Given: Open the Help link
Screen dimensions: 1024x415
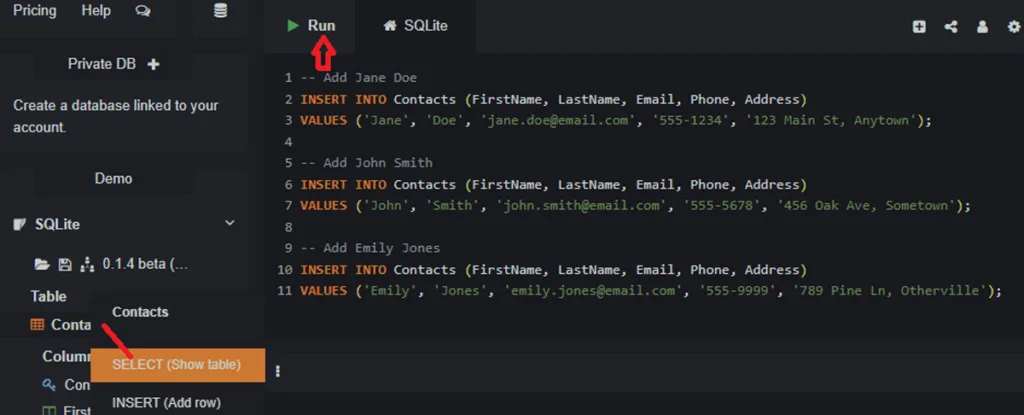Looking at the screenshot, I should tap(96, 11).
